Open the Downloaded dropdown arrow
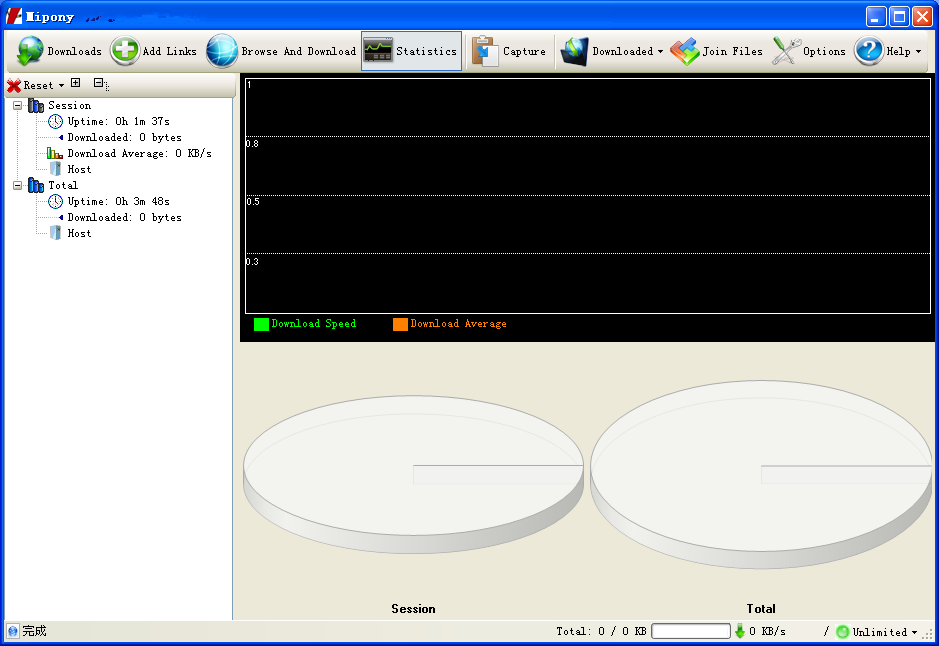 click(x=661, y=51)
